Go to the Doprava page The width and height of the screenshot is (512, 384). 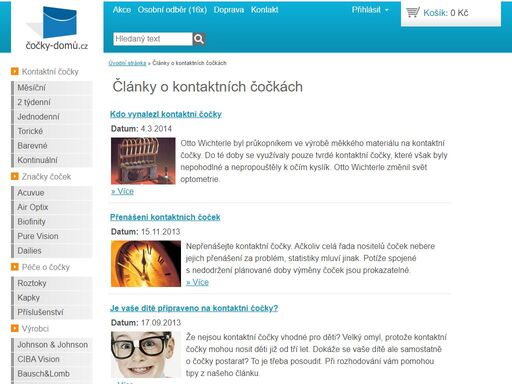(229, 10)
